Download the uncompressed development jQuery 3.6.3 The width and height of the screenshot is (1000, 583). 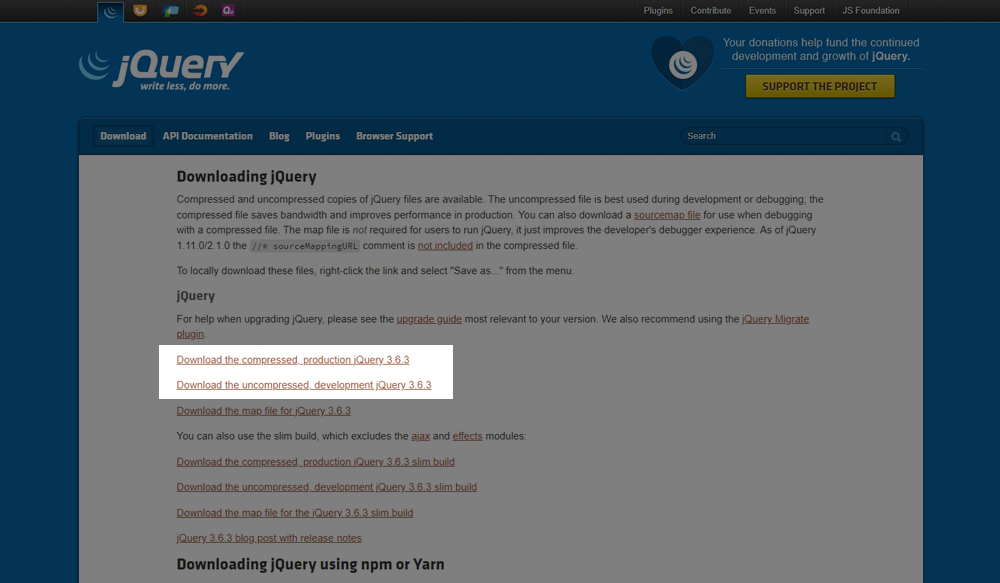coord(304,385)
